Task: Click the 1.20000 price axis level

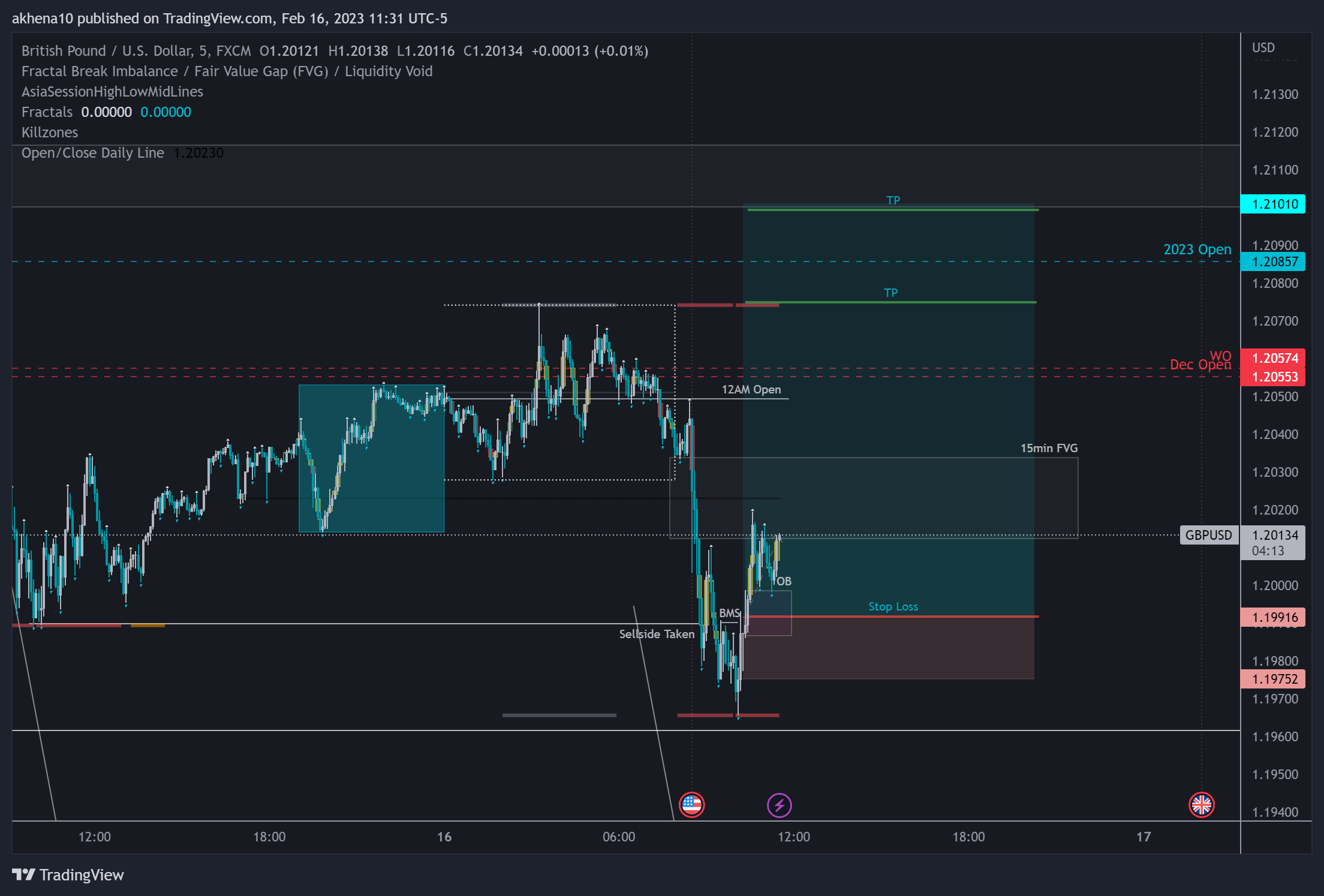Action: click(1275, 585)
